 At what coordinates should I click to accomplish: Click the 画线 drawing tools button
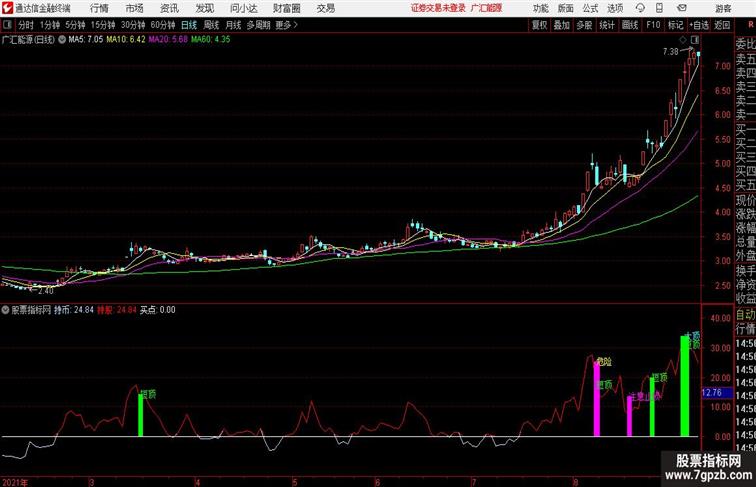630,25
